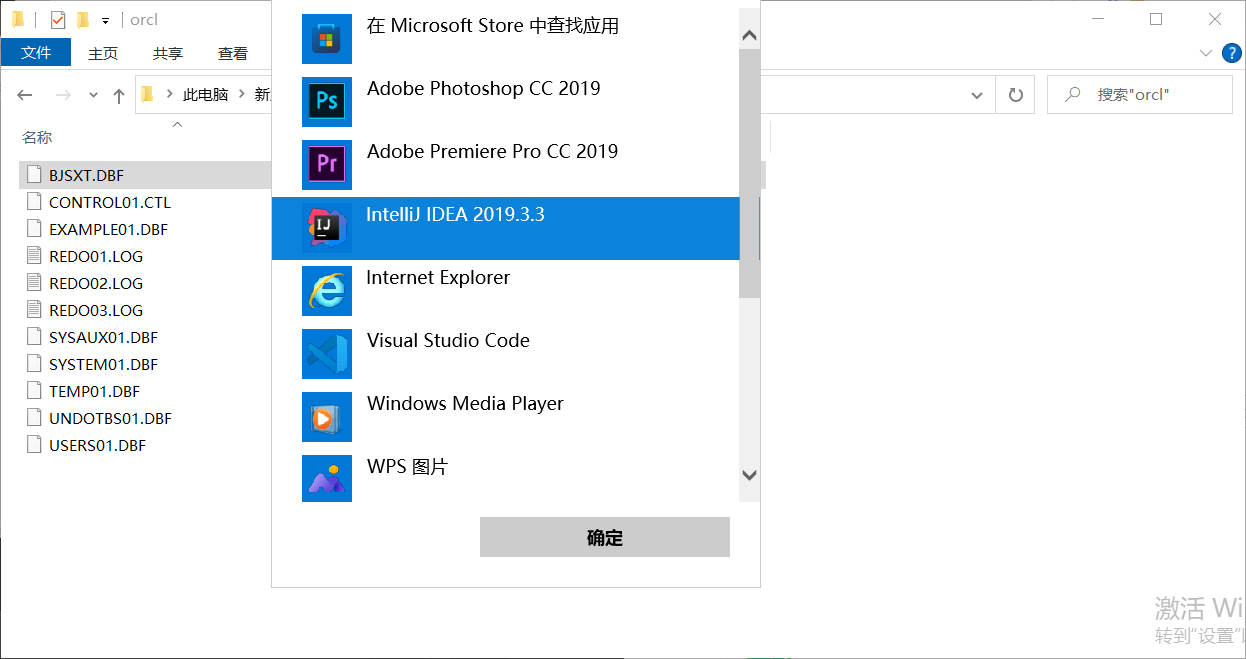Navigate to 此电脑 in the breadcrumb
Screen dimensions: 1246x659
point(206,95)
